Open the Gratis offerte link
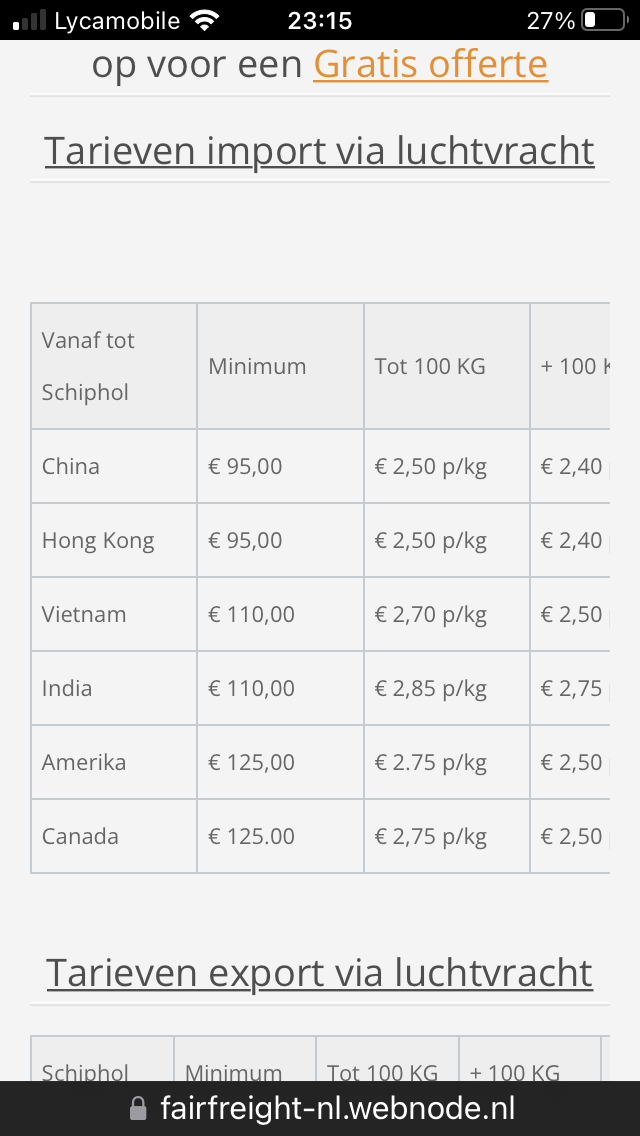Image resolution: width=640 pixels, height=1136 pixels. tap(430, 64)
